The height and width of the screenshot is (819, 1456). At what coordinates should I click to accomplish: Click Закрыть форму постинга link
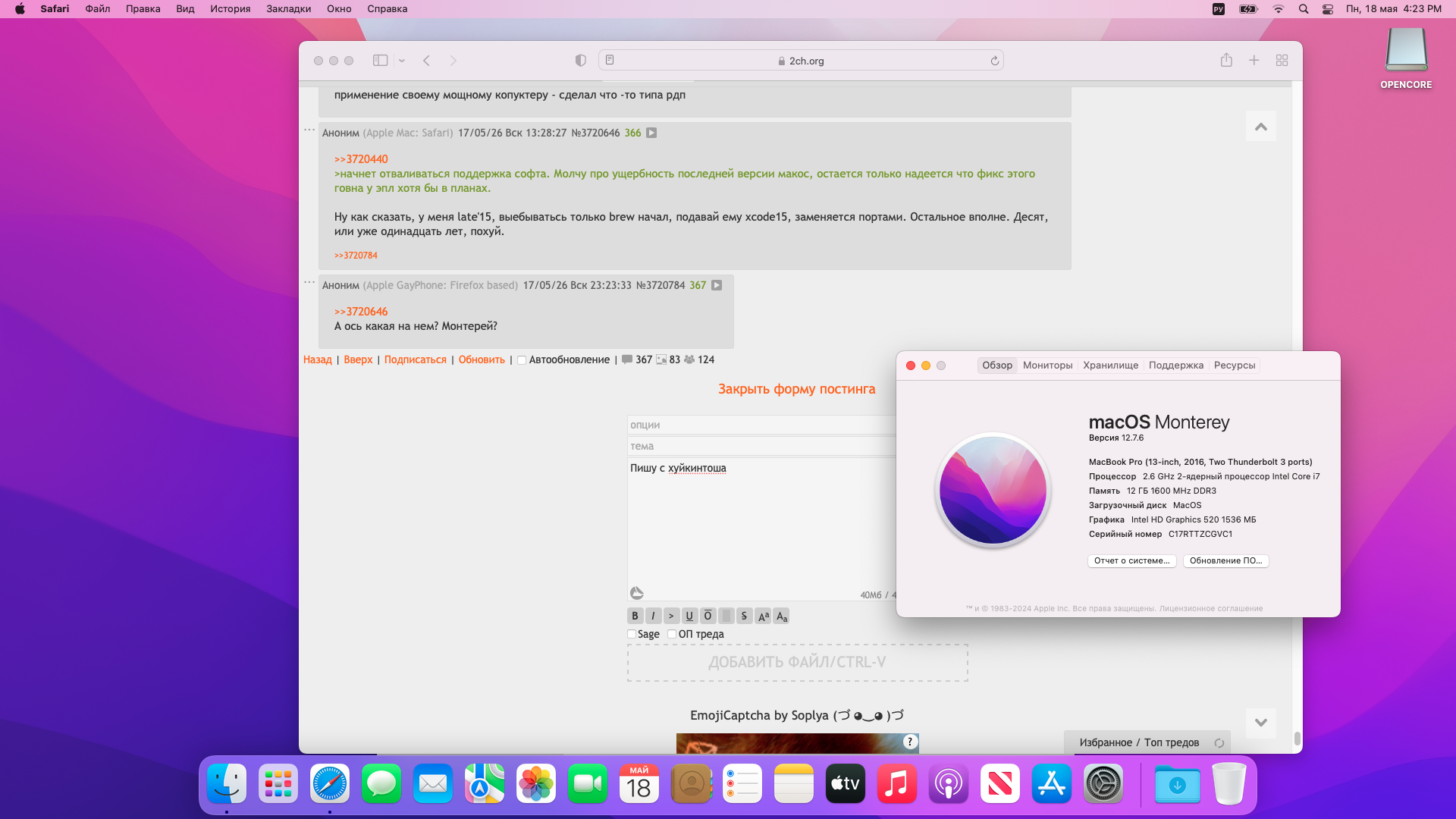(x=796, y=389)
